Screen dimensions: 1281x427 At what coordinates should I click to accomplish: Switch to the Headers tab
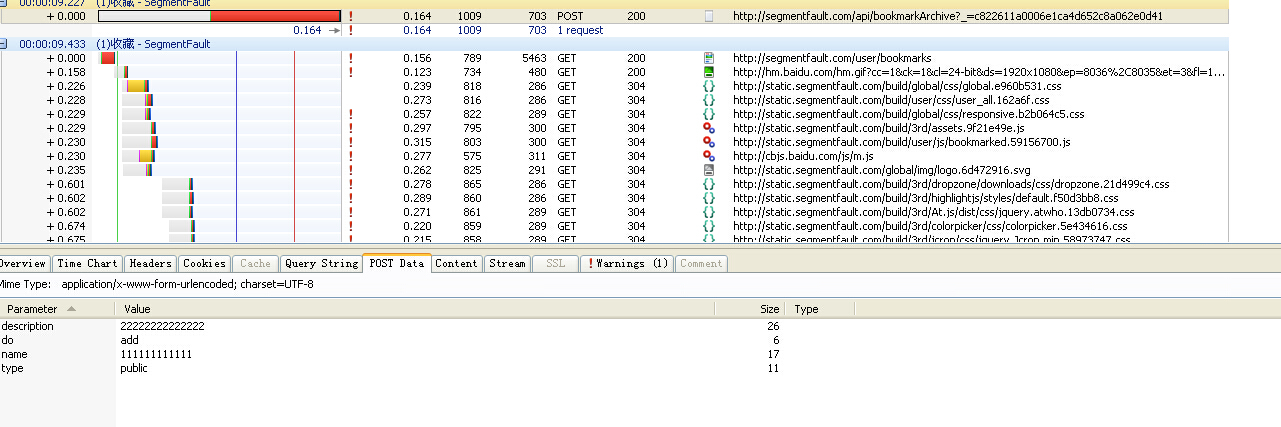pyautogui.click(x=150, y=263)
